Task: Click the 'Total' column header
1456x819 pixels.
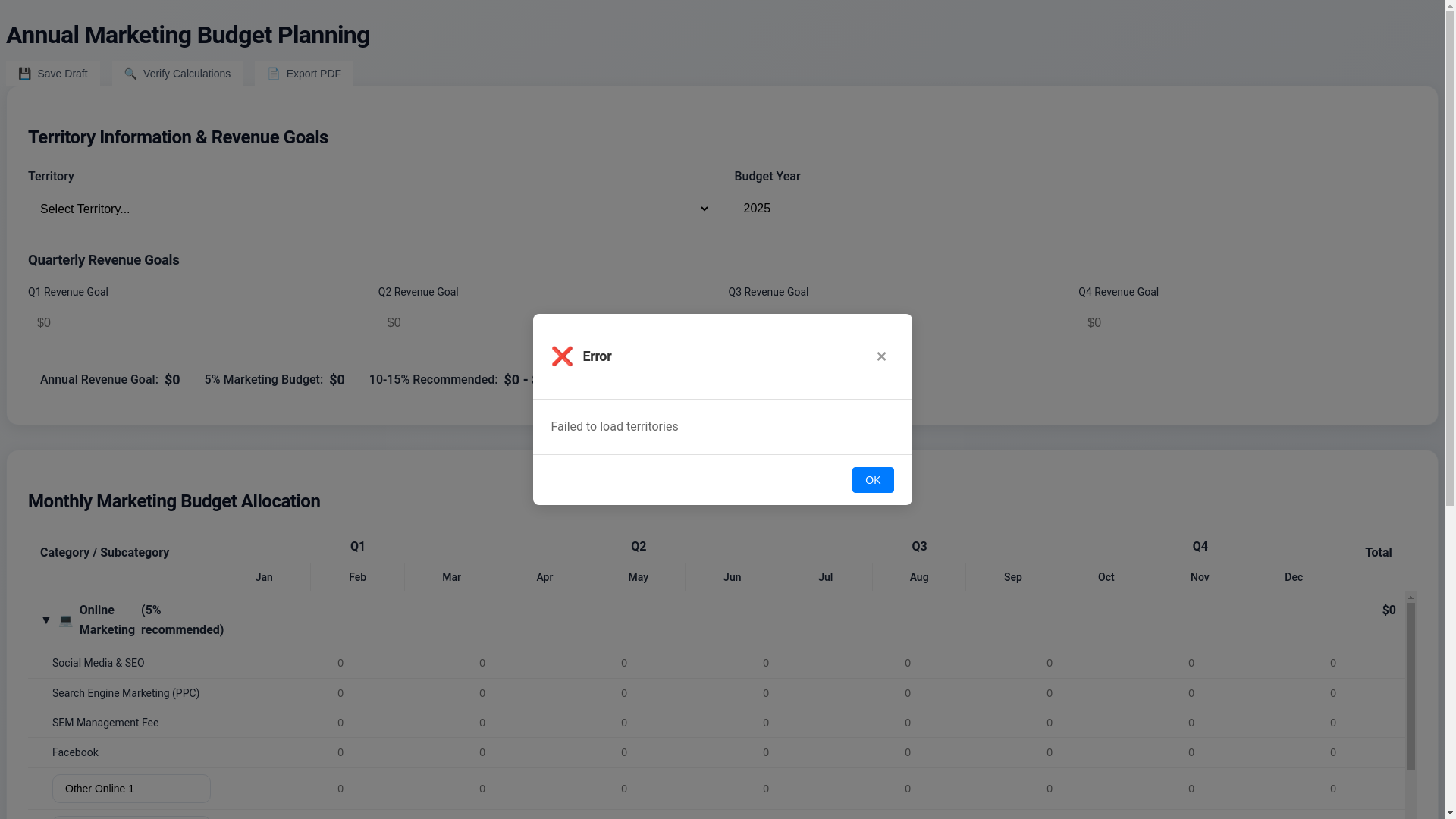Action: [x=1379, y=553]
